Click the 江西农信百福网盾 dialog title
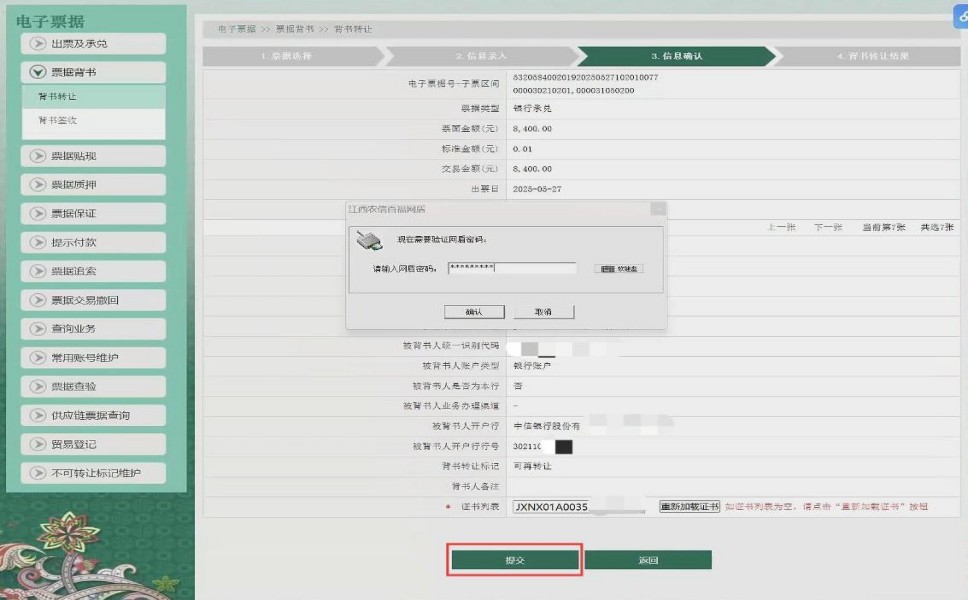Viewport: 968px width, 600px height. pos(386,209)
